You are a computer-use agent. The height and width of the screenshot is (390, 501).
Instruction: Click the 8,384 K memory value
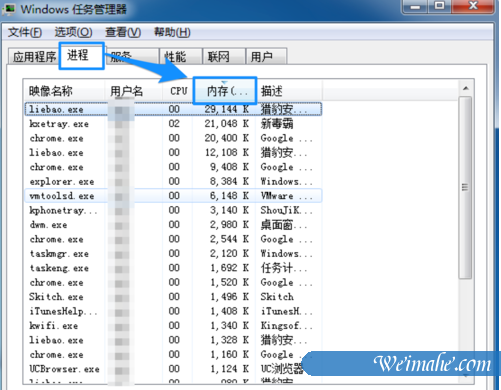pyautogui.click(x=229, y=181)
